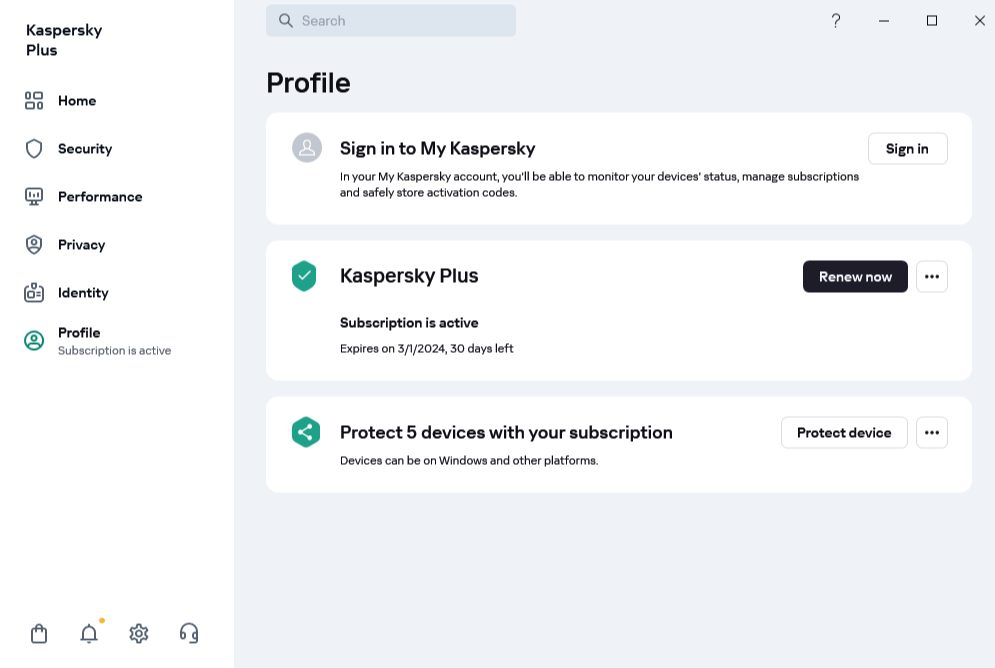This screenshot has width=995, height=668.
Task: Select the Identity section
Action: (x=82, y=293)
